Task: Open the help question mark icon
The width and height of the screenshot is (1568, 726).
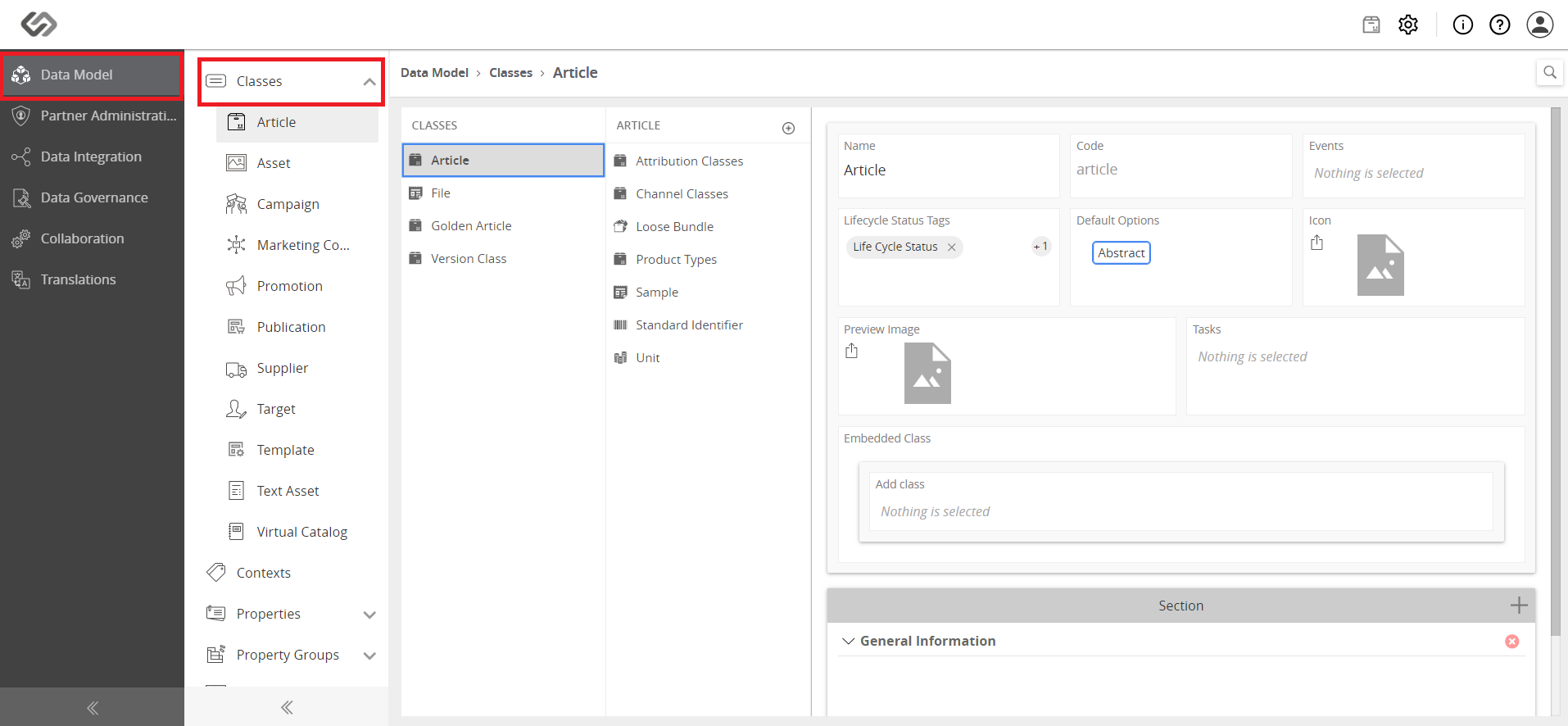Action: coord(1500,25)
